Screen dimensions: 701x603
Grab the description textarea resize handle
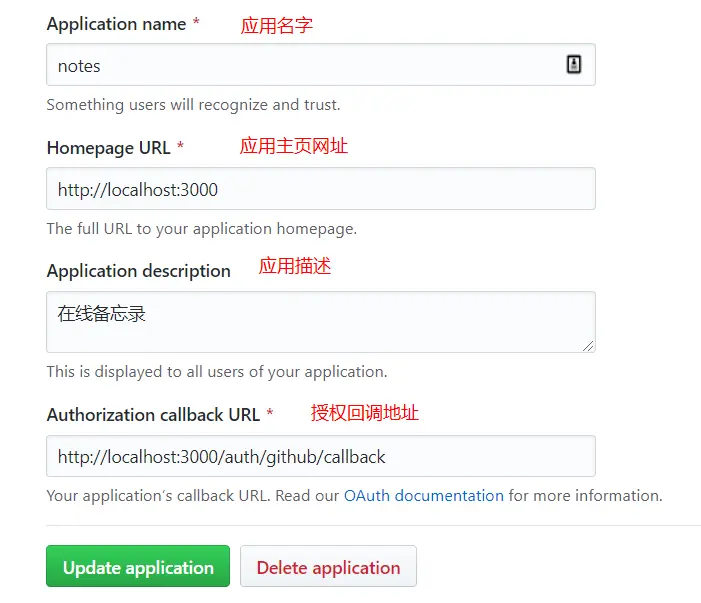point(588,346)
